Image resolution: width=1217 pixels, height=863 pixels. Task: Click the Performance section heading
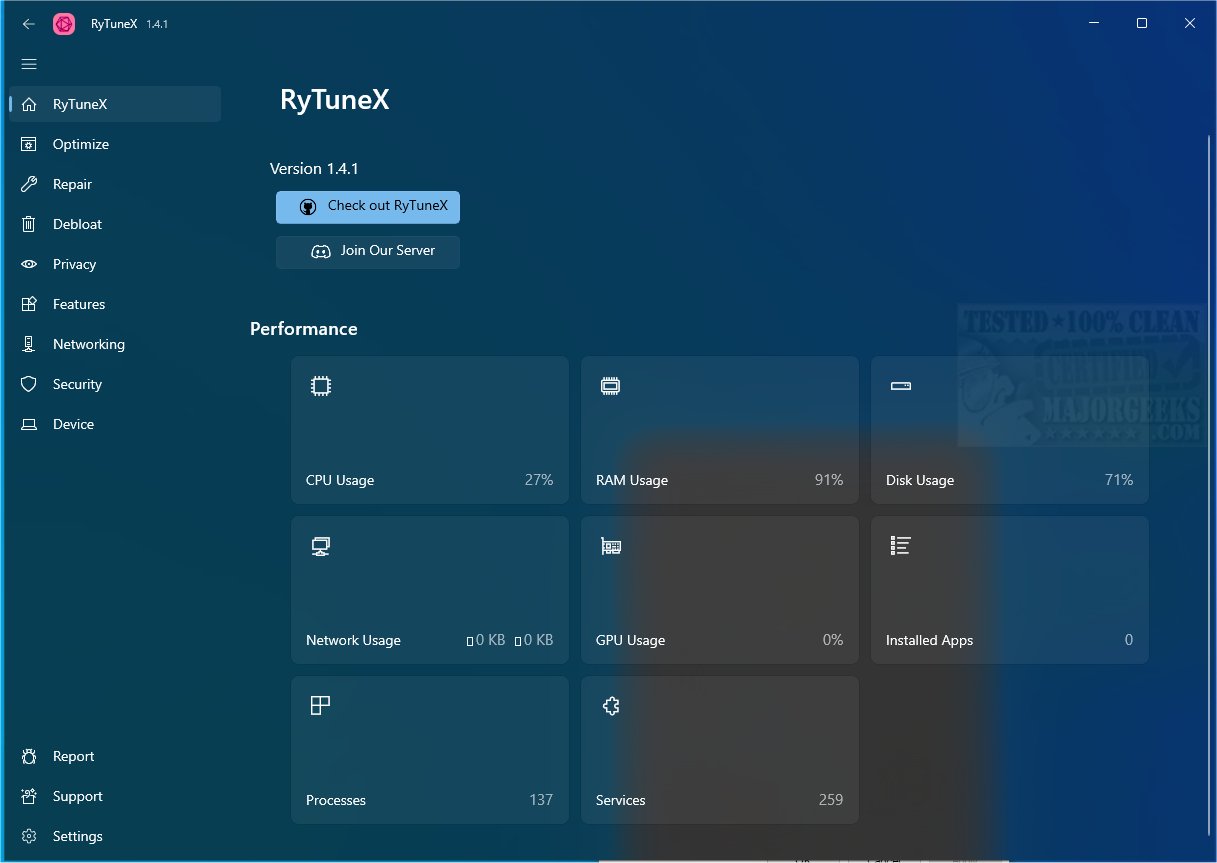(303, 328)
